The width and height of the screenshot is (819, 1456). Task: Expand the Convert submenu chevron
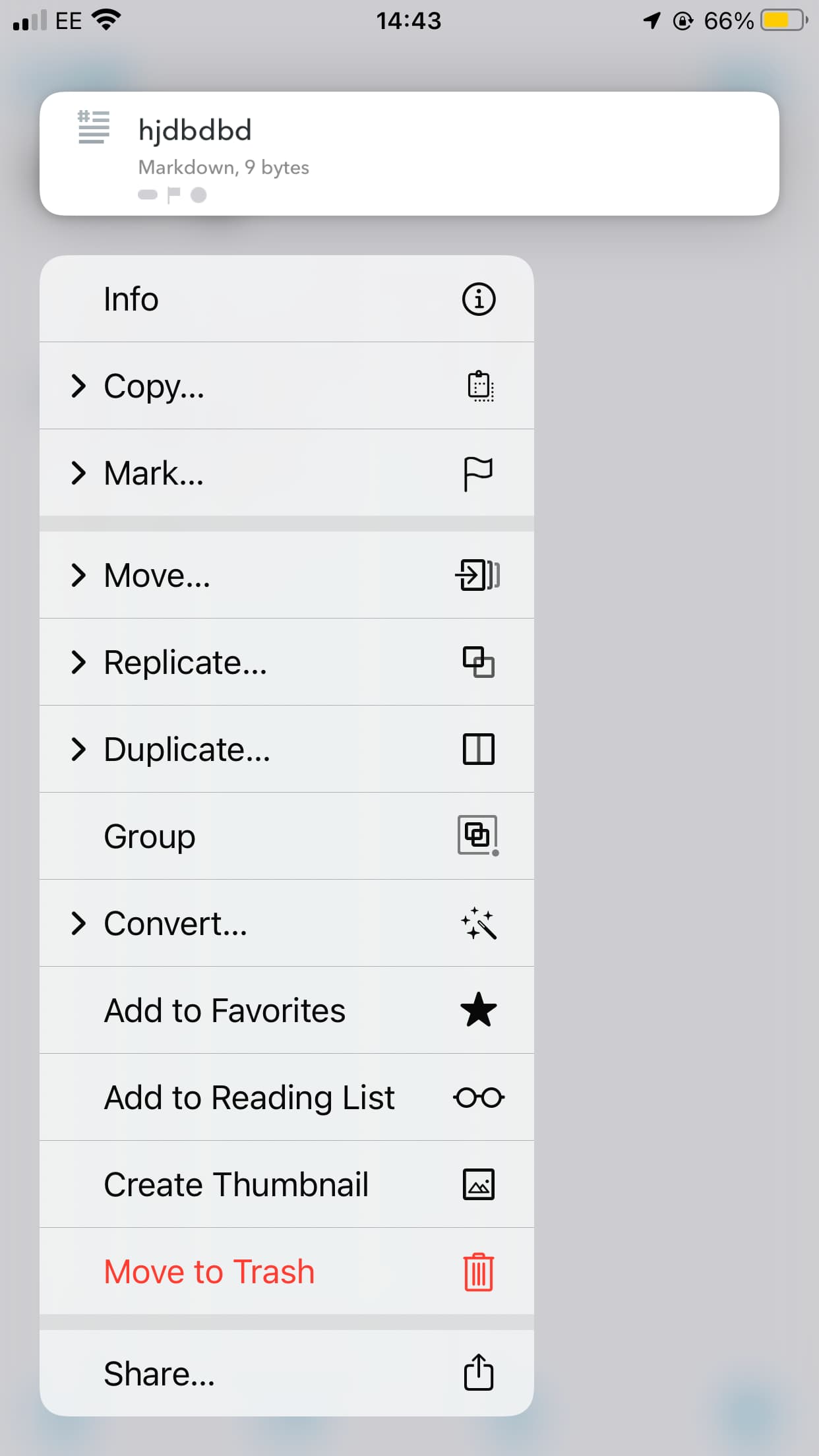pyautogui.click(x=78, y=923)
